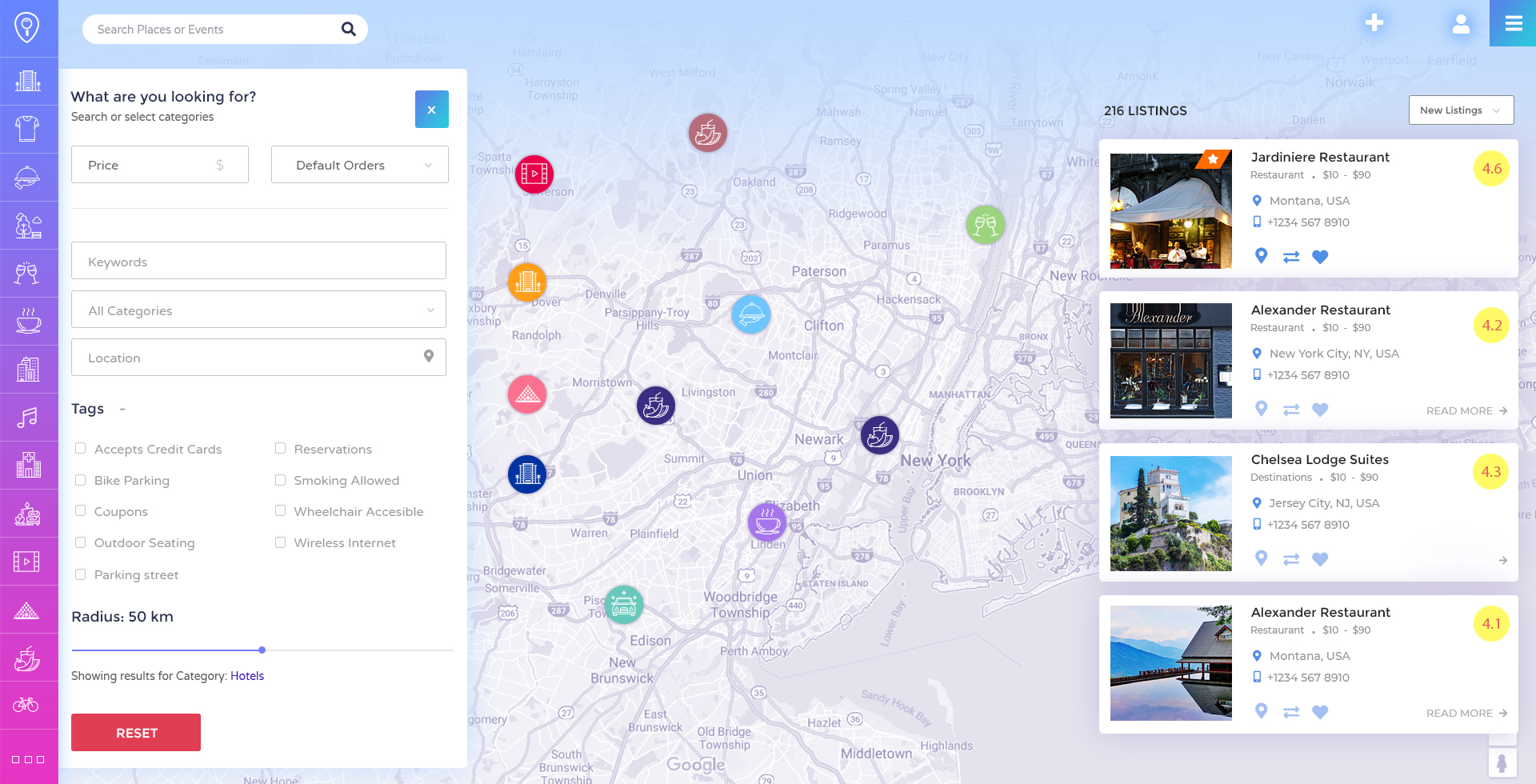Click the RESET button

[x=136, y=732]
